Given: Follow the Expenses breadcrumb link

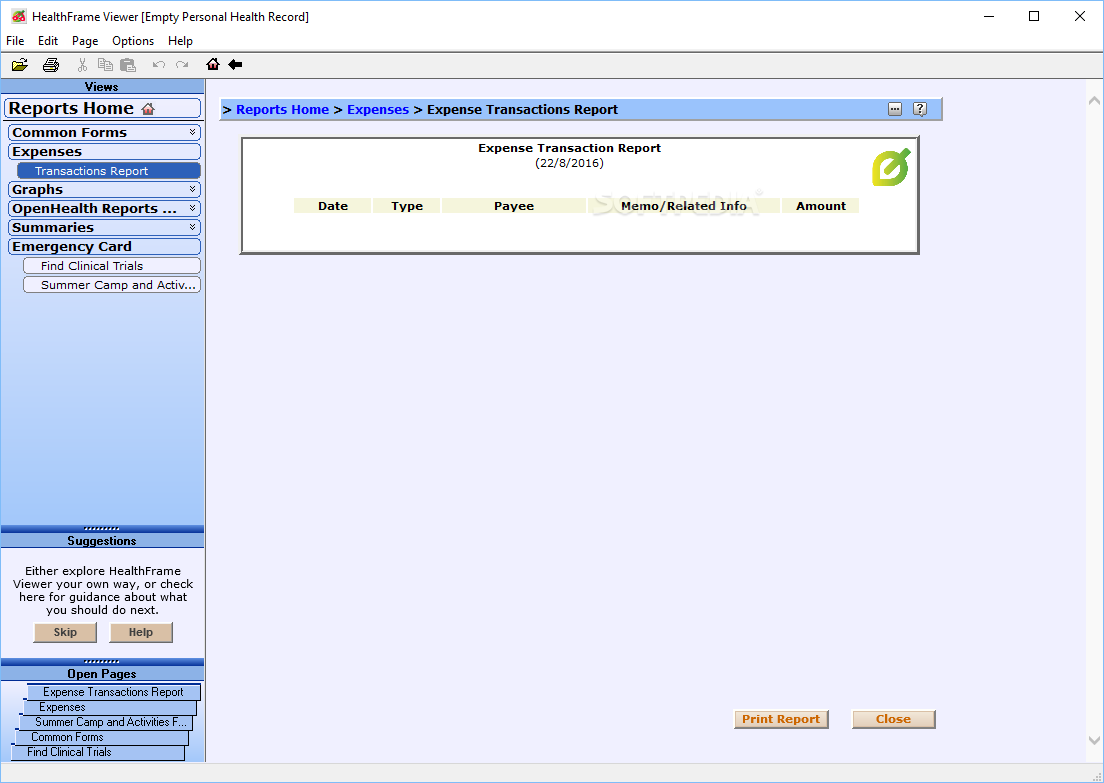Looking at the screenshot, I should (377, 109).
